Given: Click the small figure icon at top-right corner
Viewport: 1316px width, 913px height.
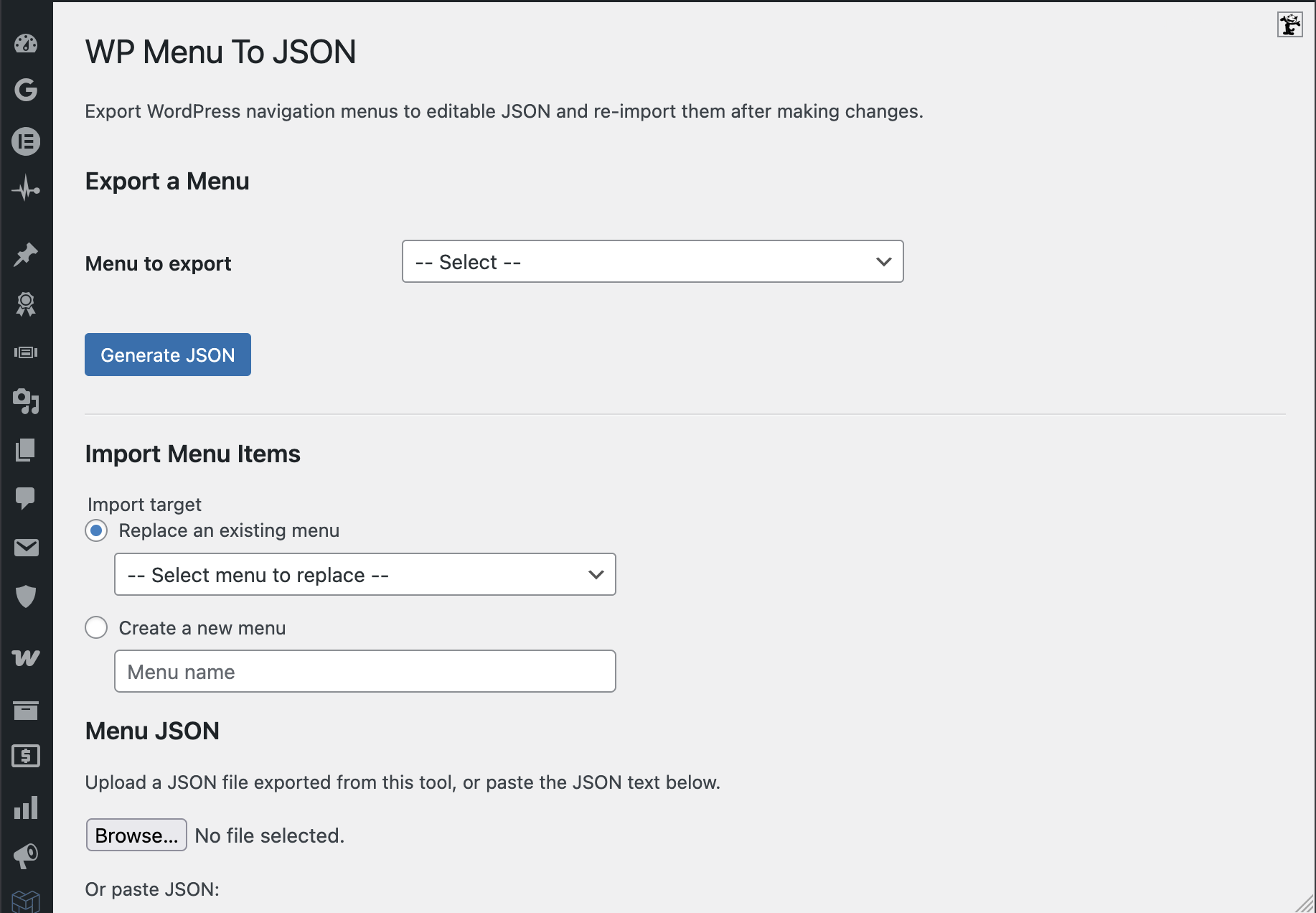Looking at the screenshot, I should [1289, 24].
